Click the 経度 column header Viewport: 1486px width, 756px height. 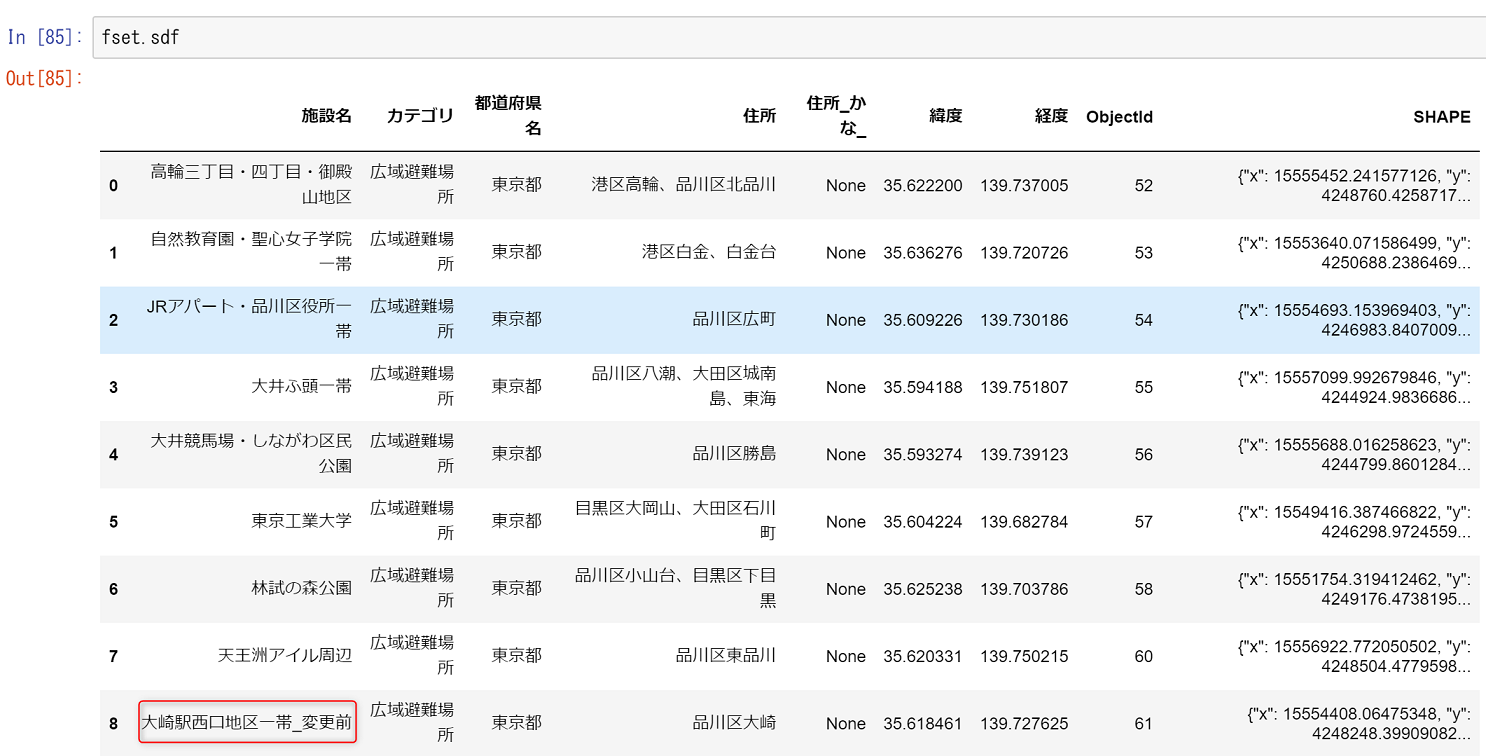[1051, 116]
